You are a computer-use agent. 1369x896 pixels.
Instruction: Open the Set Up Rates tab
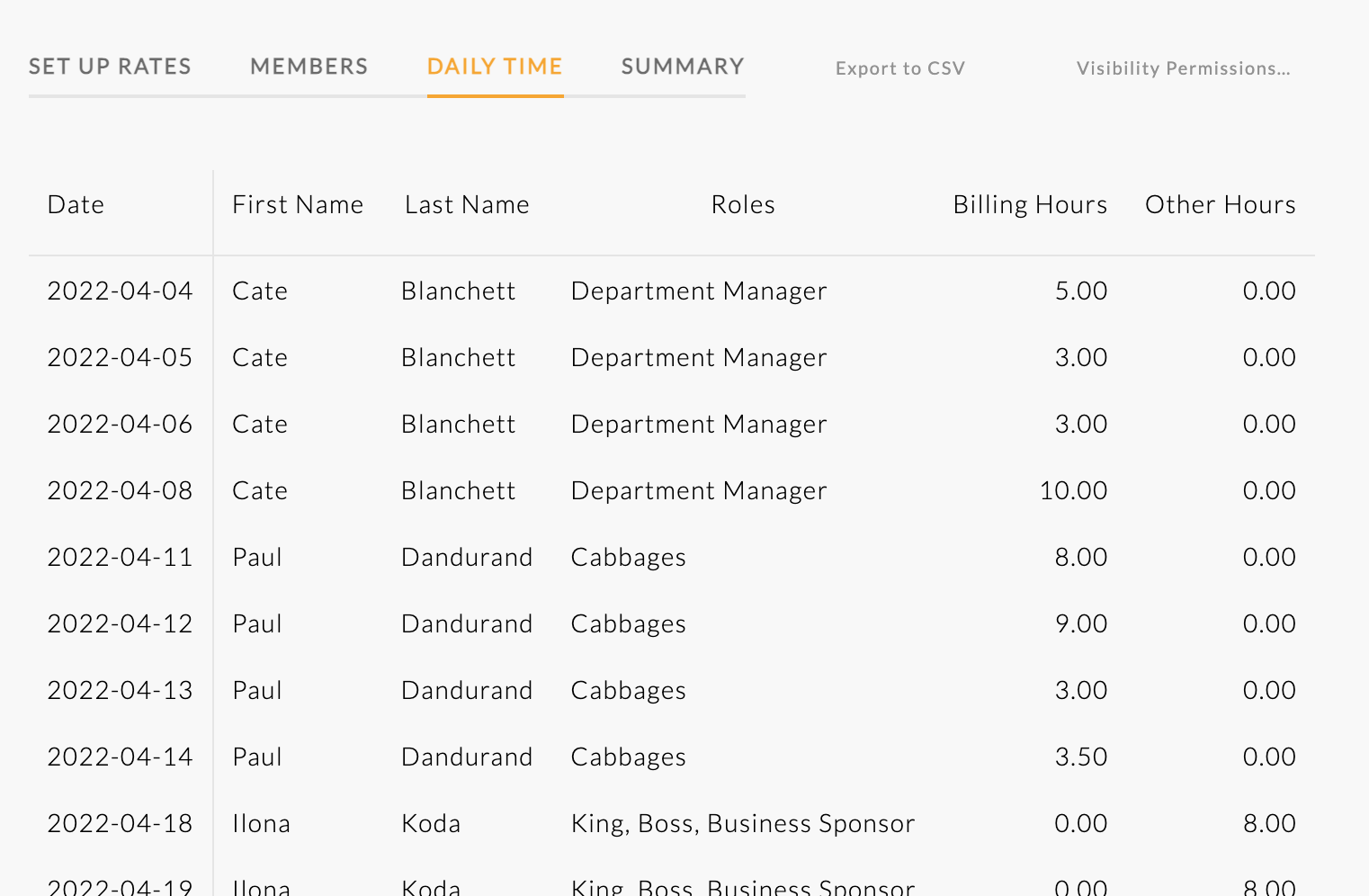click(110, 67)
